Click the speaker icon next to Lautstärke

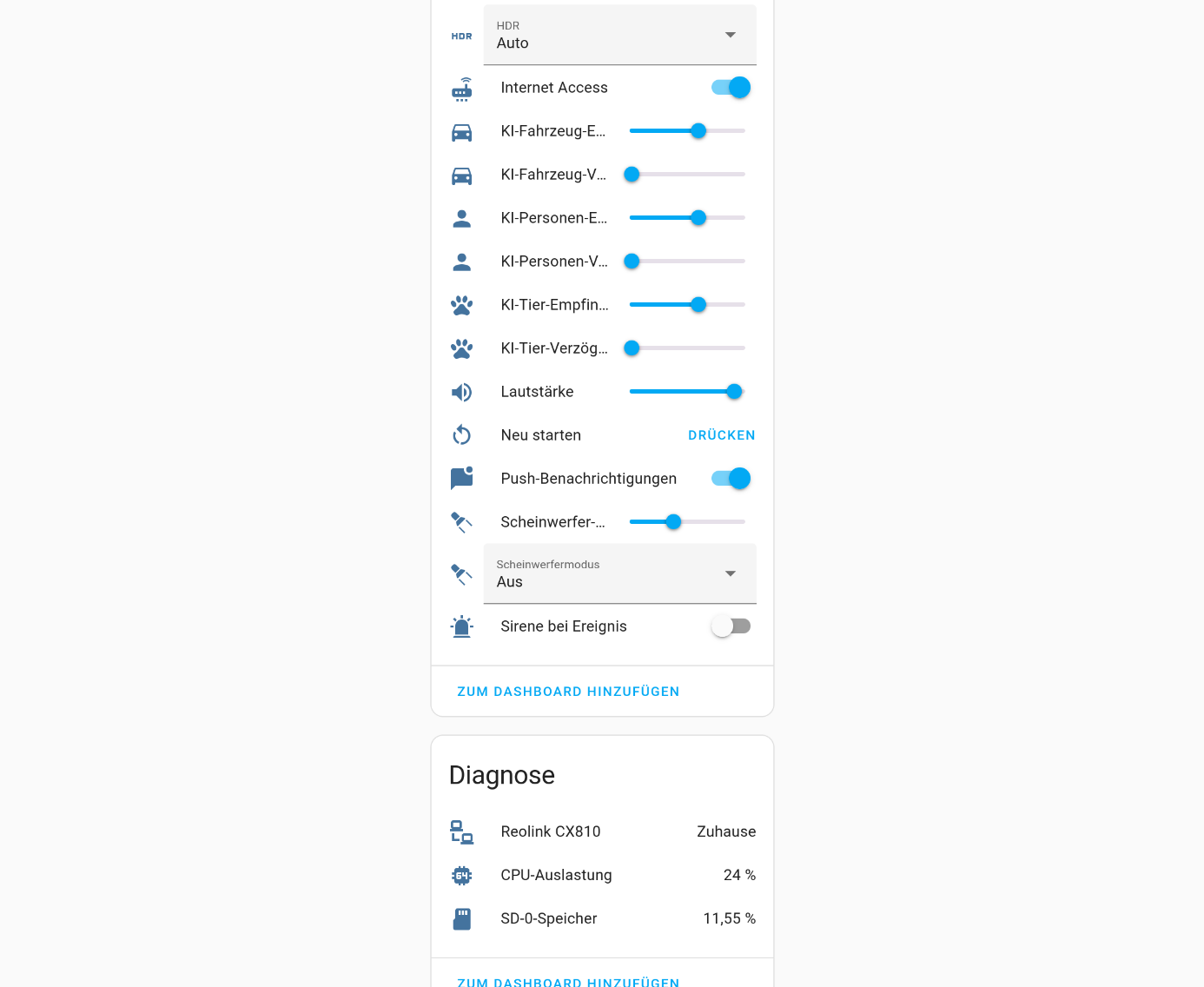coord(461,393)
